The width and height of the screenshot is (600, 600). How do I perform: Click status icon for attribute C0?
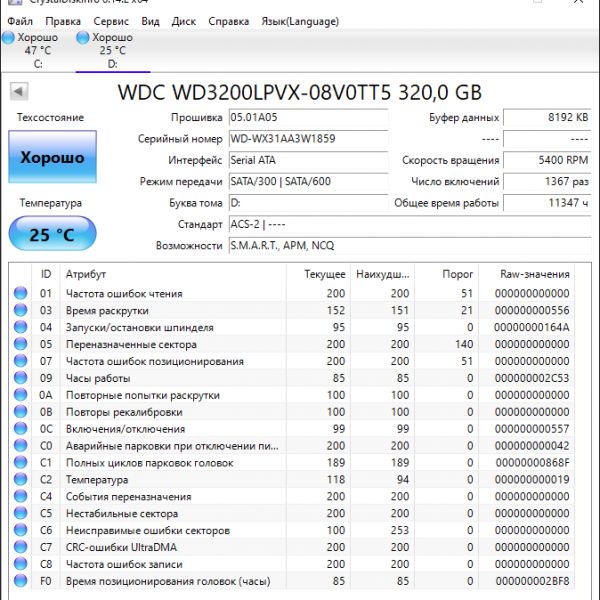pos(20,445)
